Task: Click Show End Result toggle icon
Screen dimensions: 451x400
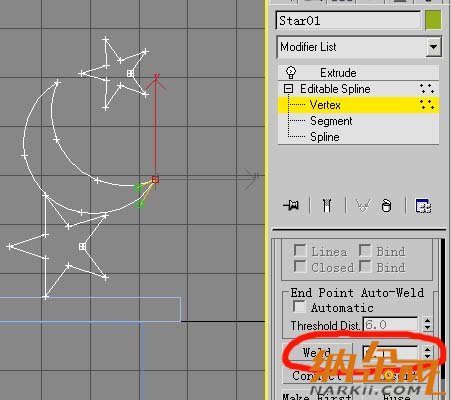Action: tap(327, 205)
